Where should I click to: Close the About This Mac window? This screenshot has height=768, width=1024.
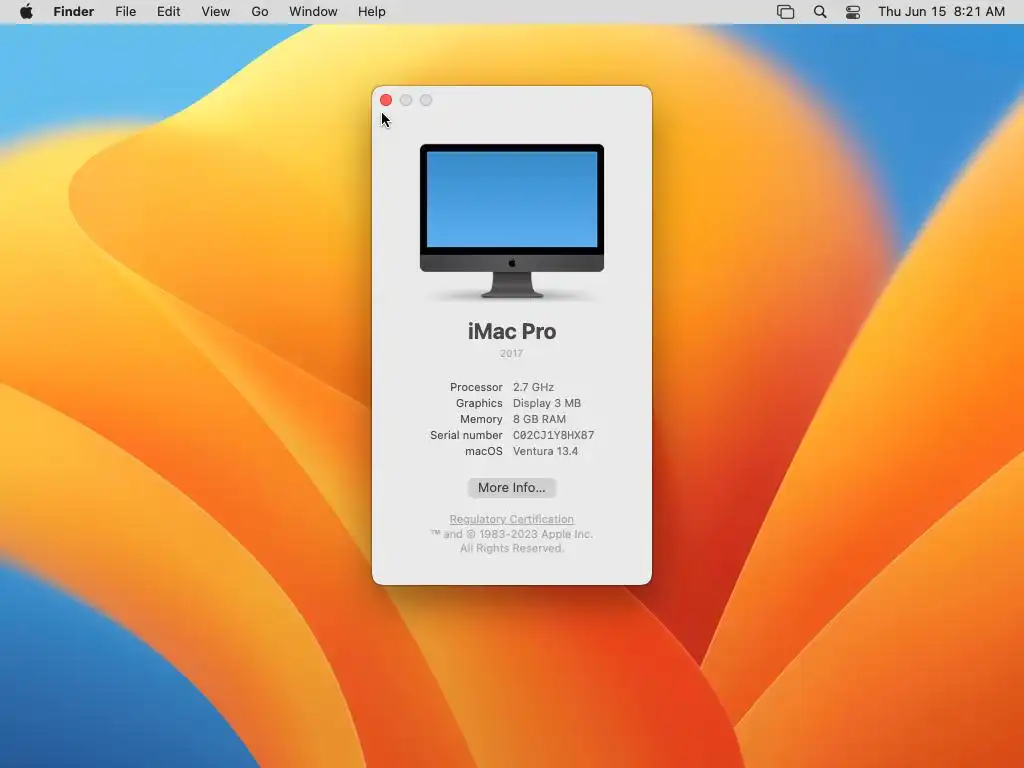tap(386, 100)
